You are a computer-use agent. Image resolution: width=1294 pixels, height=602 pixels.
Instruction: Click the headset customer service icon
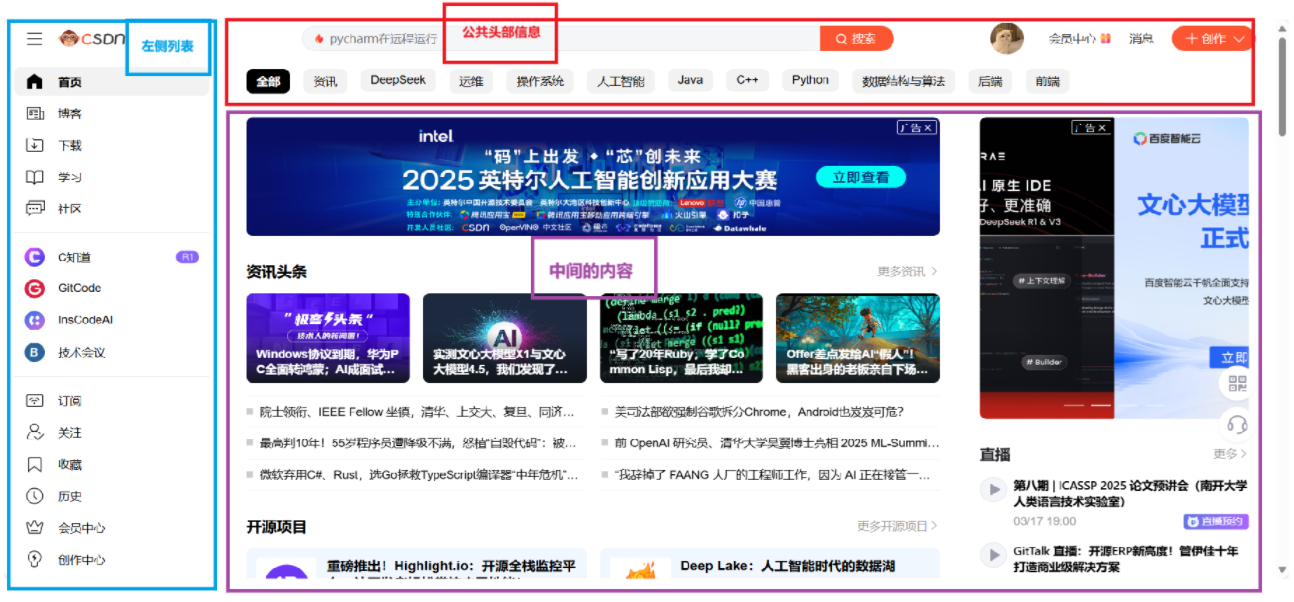(1237, 424)
